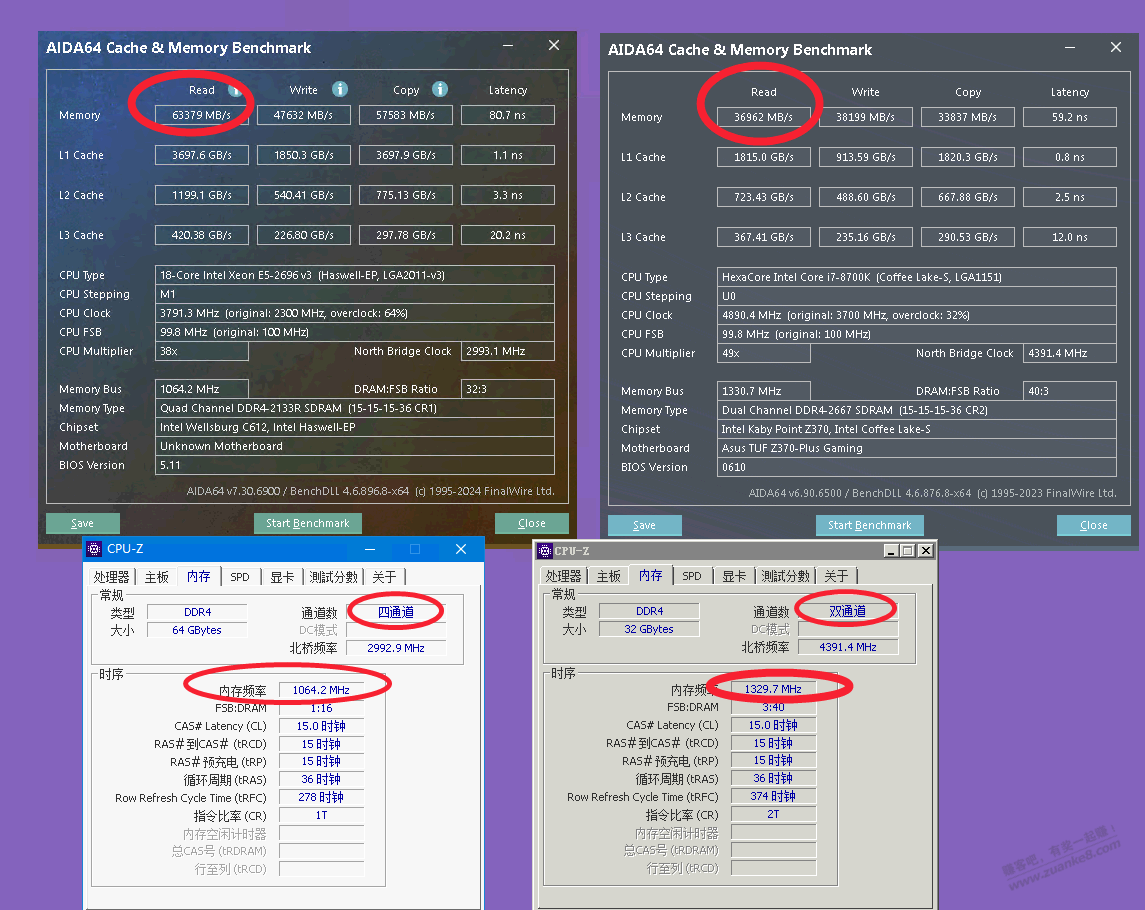1145x910 pixels.
Task: Click the BIOS Version value 5.11
Action: [355, 465]
